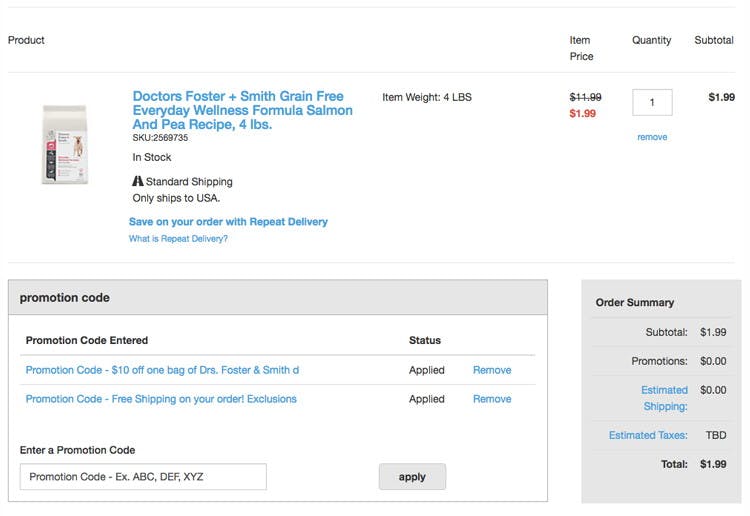The image size is (750, 516).
Task: Click the quantity input box showing 1
Action: tap(652, 102)
